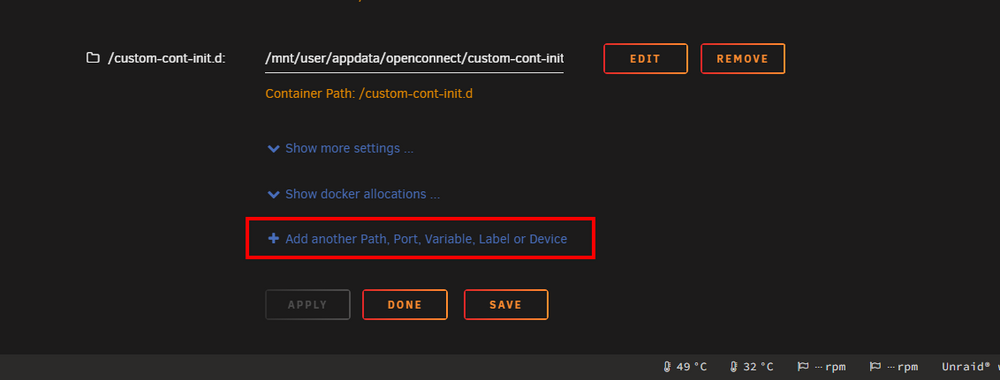Screen dimensions: 1000x380
Task: Open the Show more settings text link
Action: click(349, 149)
